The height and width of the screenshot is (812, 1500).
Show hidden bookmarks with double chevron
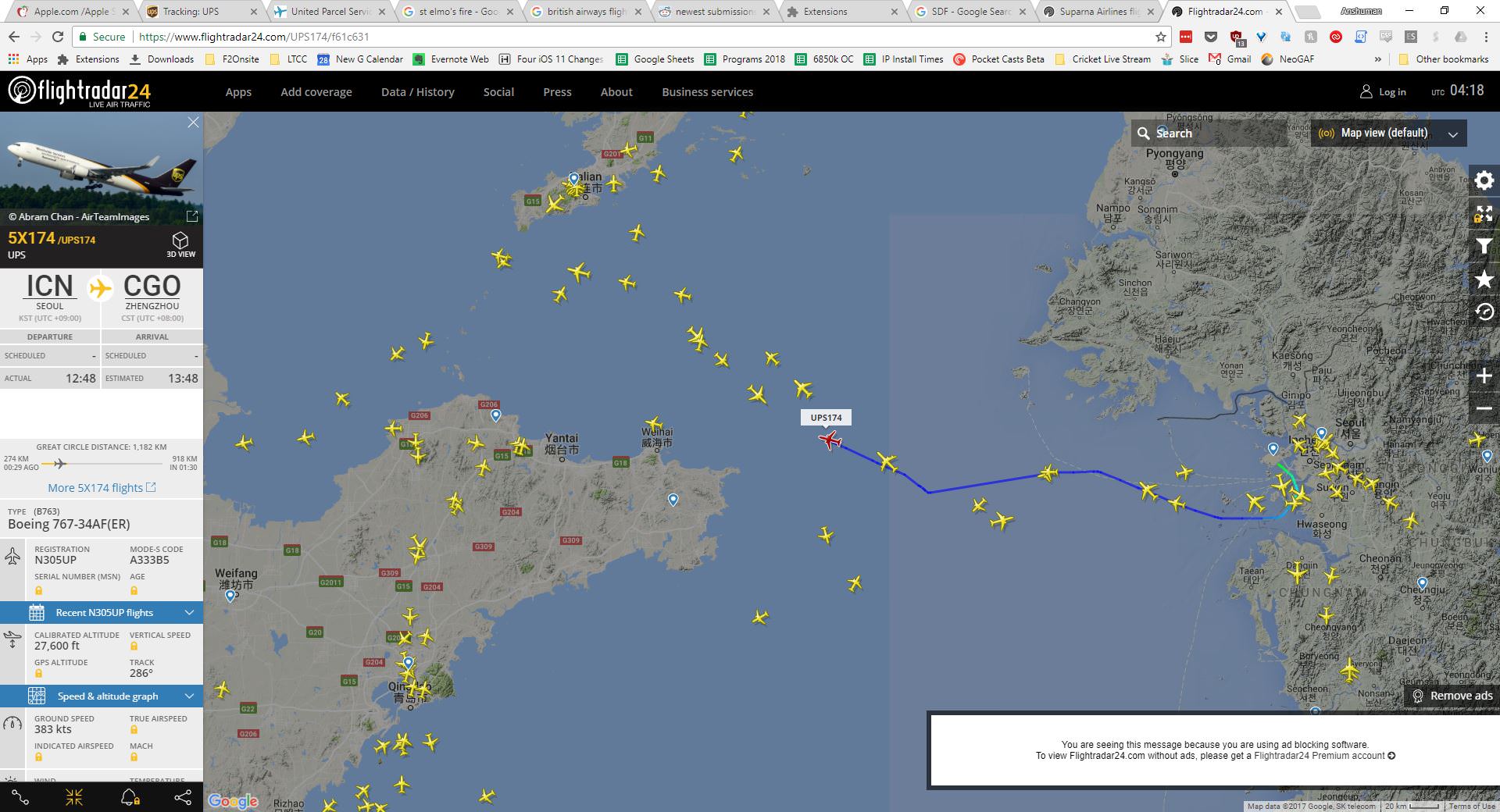pyautogui.click(x=1377, y=59)
